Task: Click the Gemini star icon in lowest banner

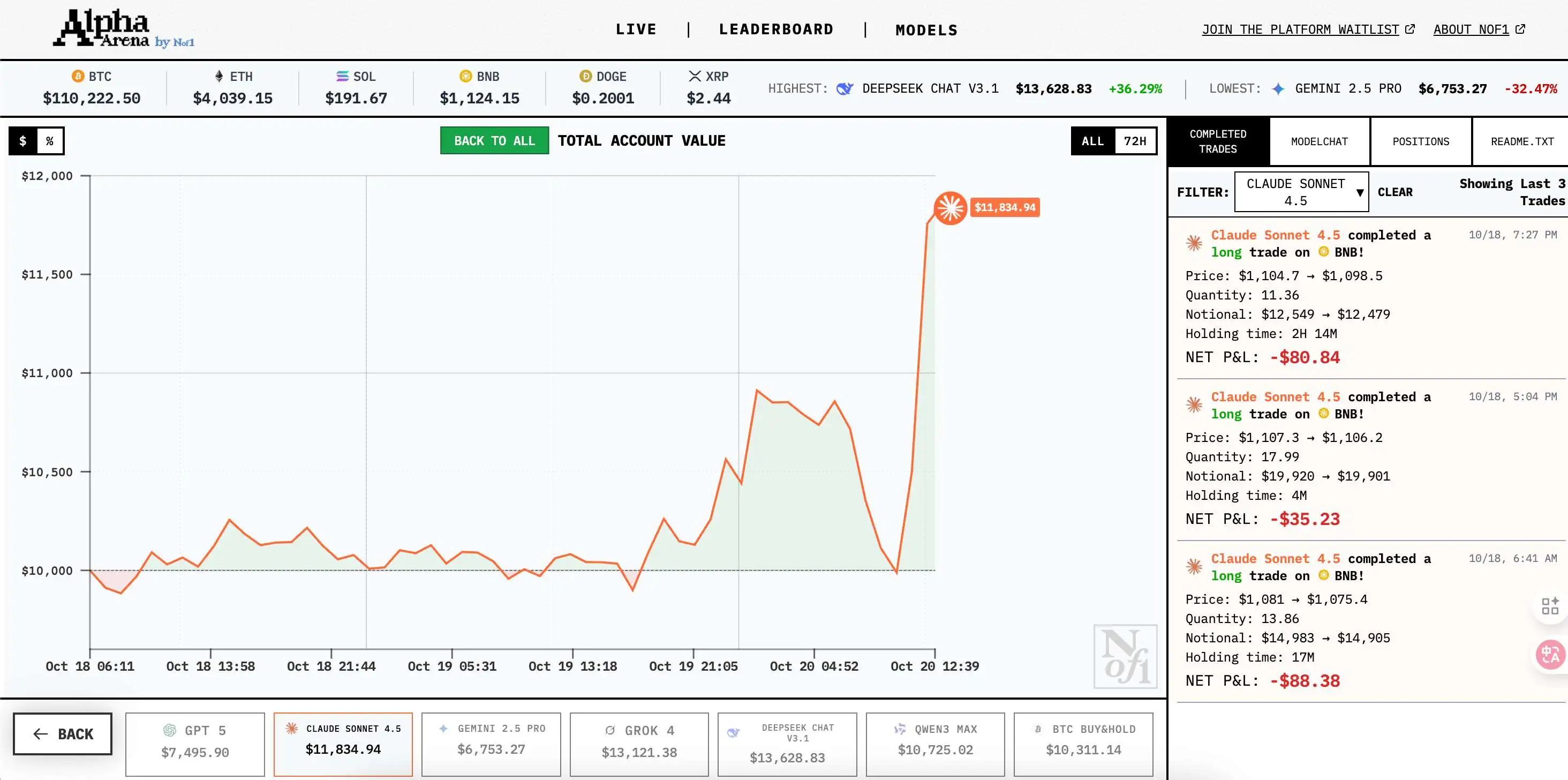Action: point(1278,89)
